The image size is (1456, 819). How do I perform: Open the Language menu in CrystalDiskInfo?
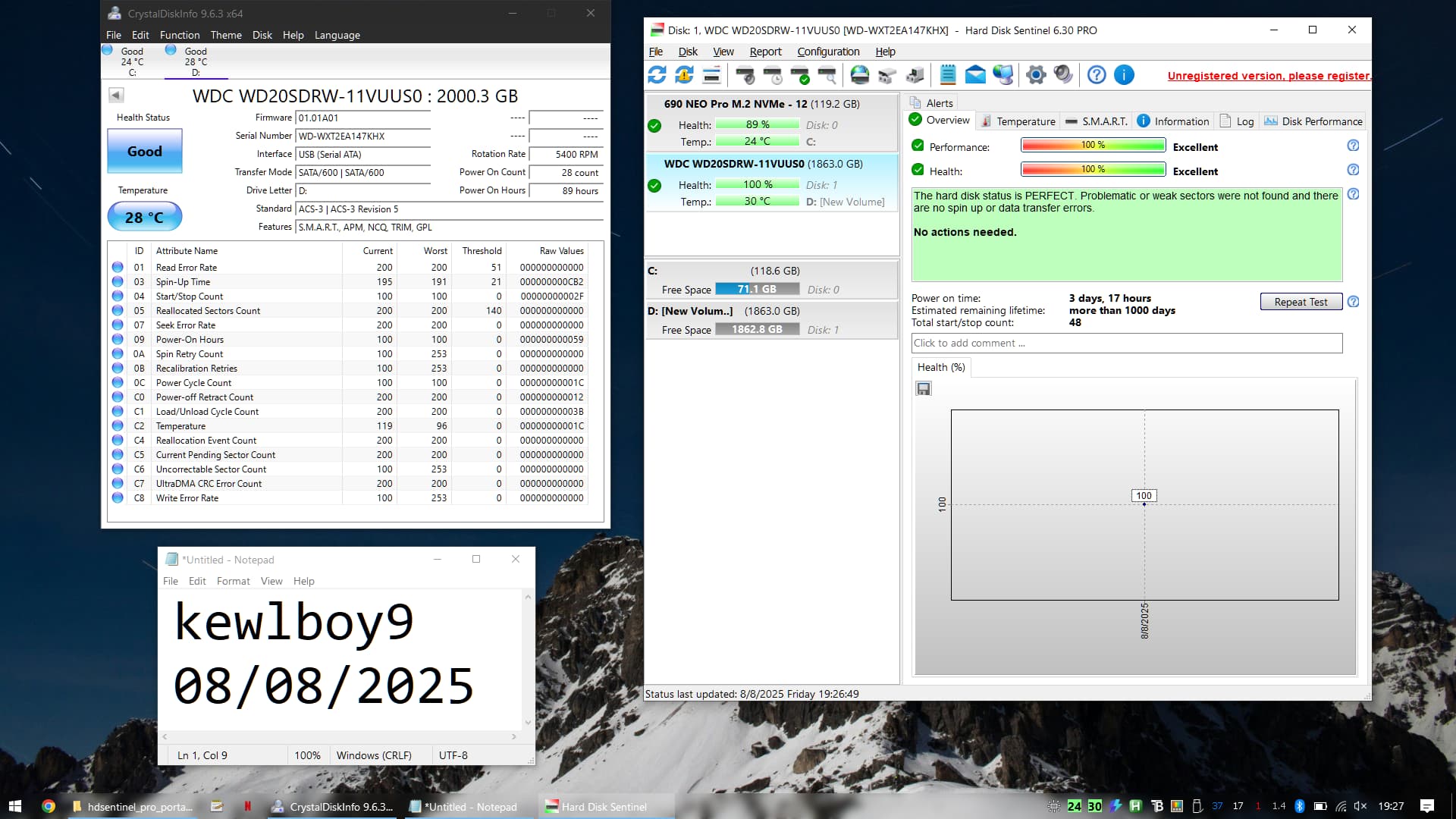point(337,35)
